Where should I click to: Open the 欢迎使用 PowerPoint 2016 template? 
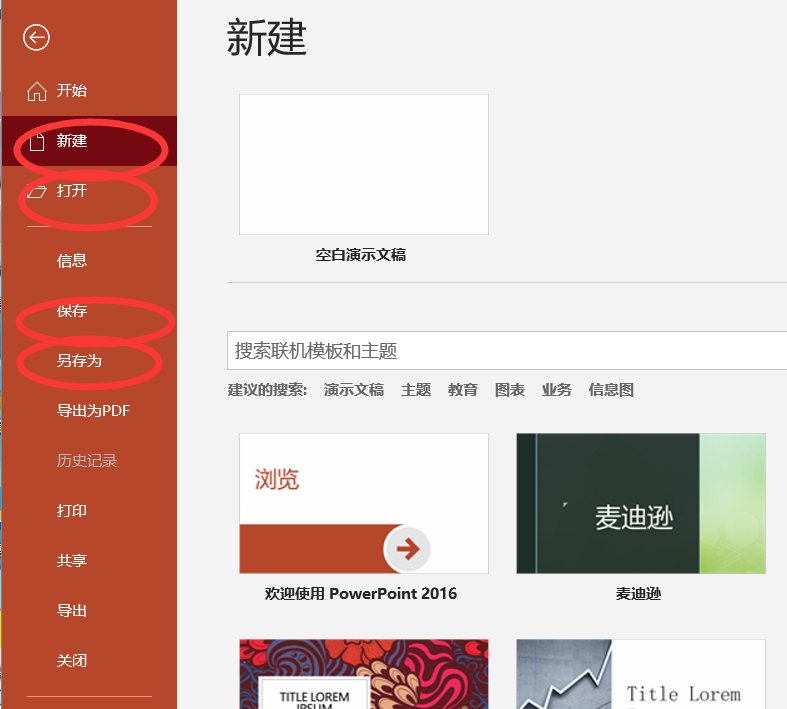click(x=364, y=503)
